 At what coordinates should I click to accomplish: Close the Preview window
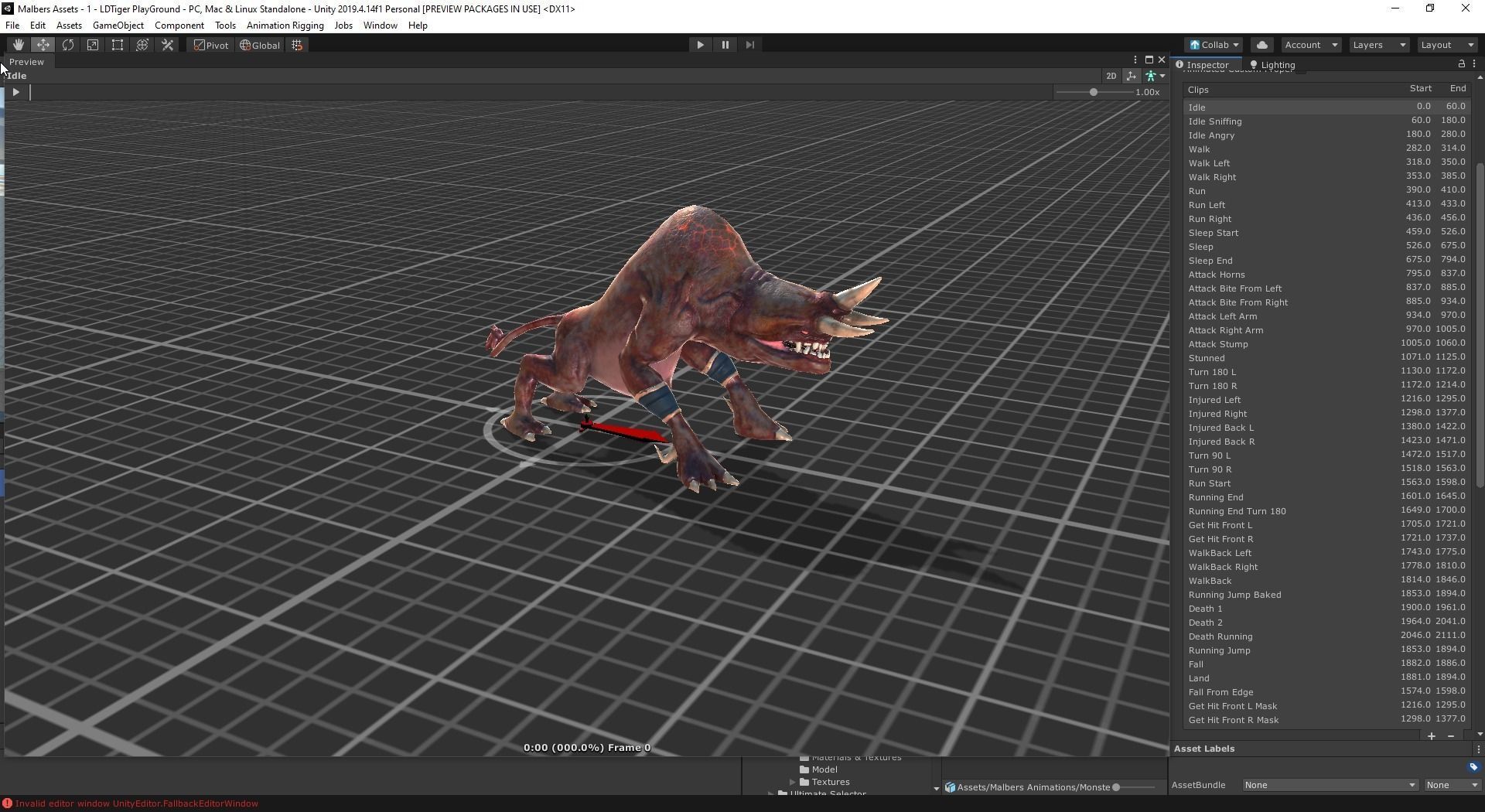pyautogui.click(x=1161, y=60)
